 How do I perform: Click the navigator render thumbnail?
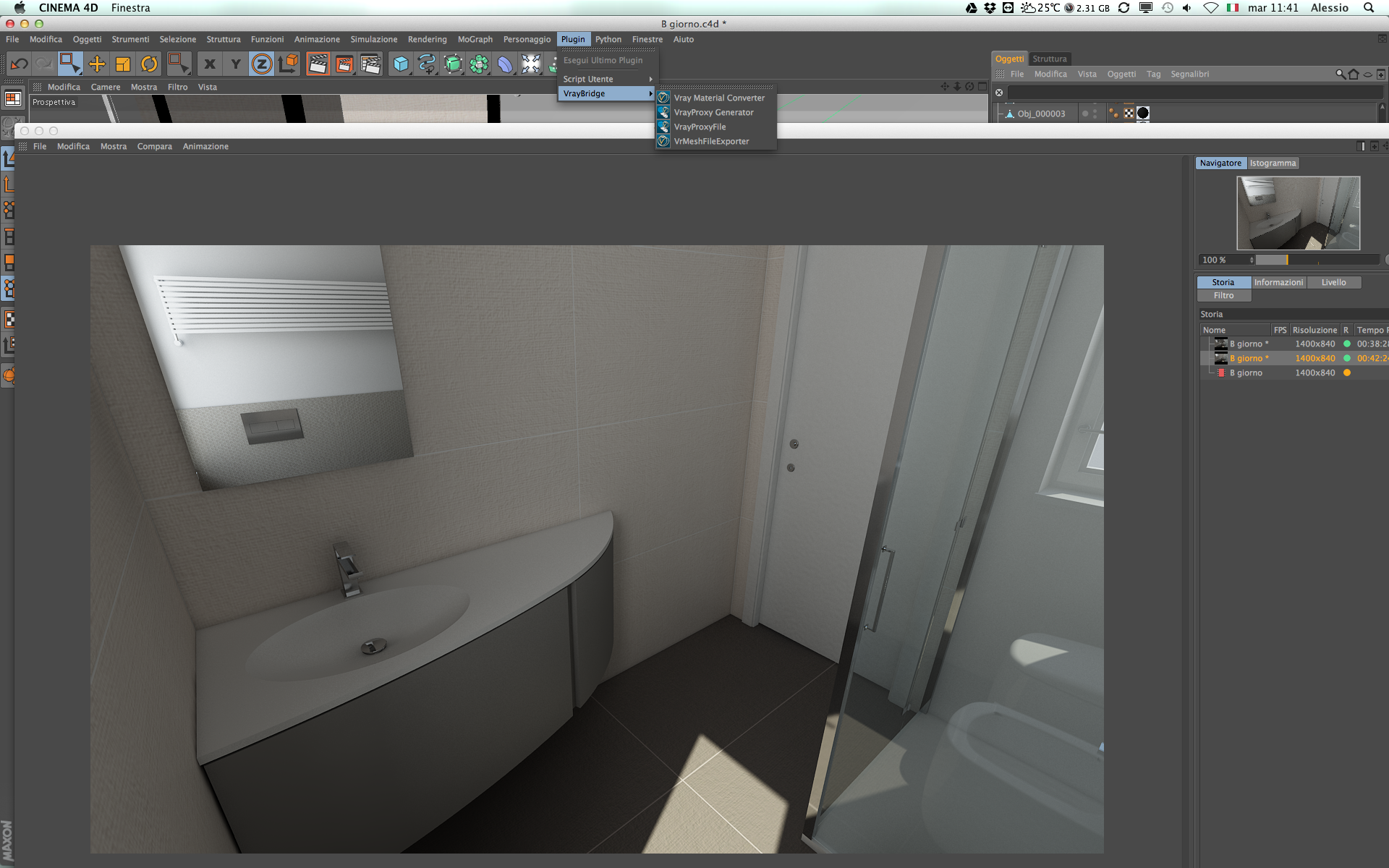(x=1298, y=213)
